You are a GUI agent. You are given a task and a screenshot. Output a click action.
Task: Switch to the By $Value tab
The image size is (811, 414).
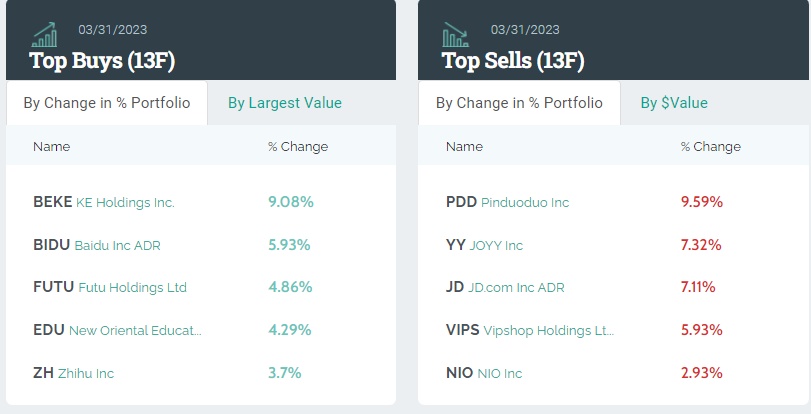[x=674, y=103]
